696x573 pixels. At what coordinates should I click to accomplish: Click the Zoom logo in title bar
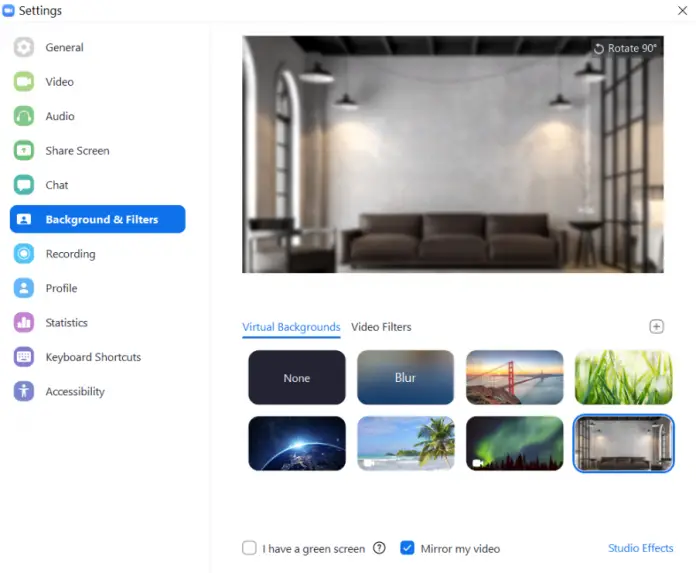point(8,10)
